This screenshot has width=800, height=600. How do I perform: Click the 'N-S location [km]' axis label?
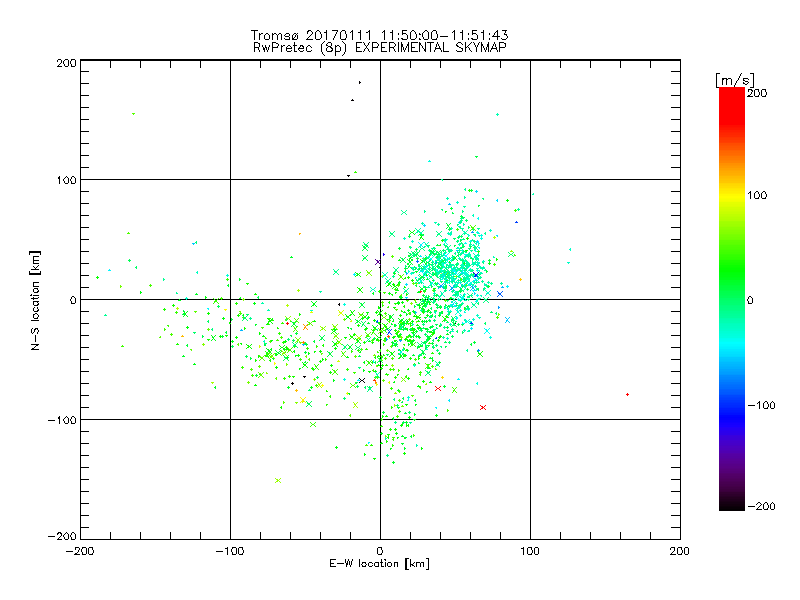click(x=35, y=300)
